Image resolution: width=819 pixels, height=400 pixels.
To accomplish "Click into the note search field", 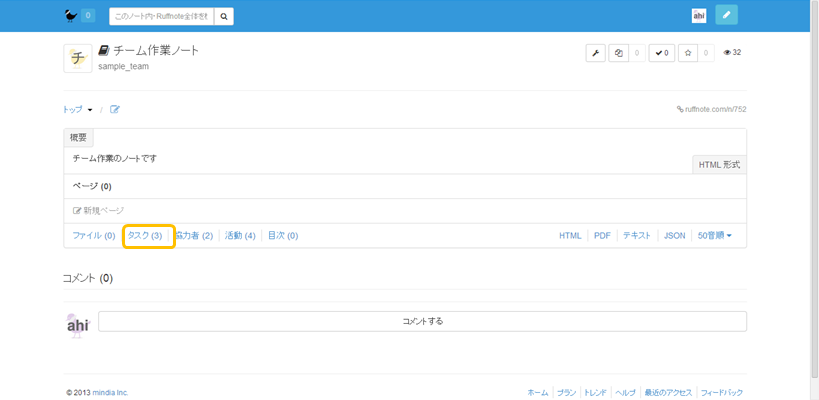I will 161,16.
